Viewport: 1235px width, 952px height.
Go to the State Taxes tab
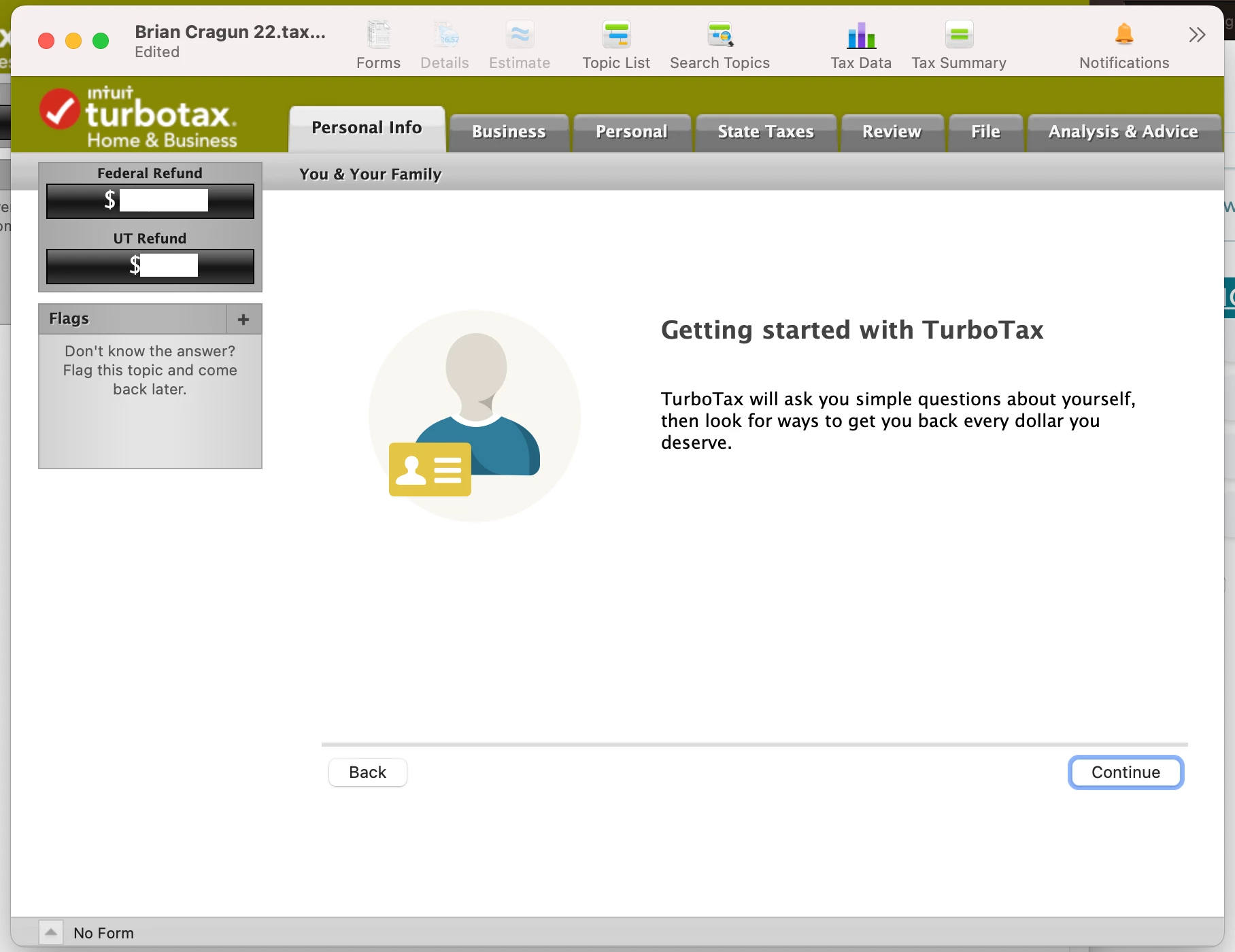[x=766, y=132]
